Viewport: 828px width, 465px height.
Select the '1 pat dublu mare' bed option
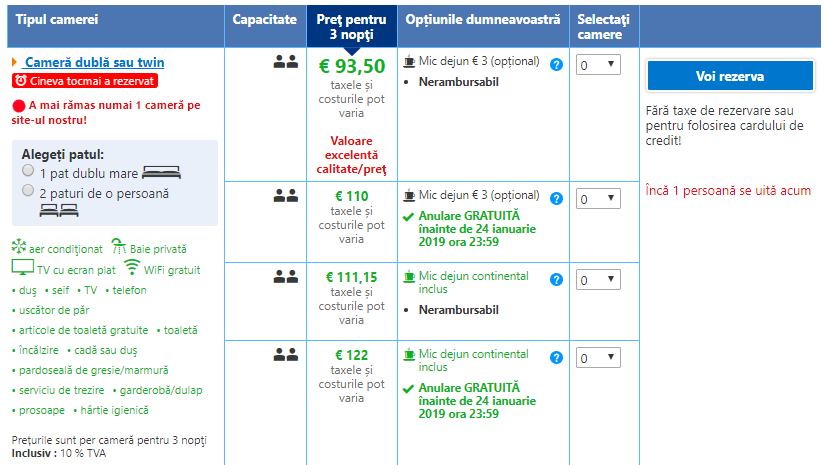click(x=29, y=171)
